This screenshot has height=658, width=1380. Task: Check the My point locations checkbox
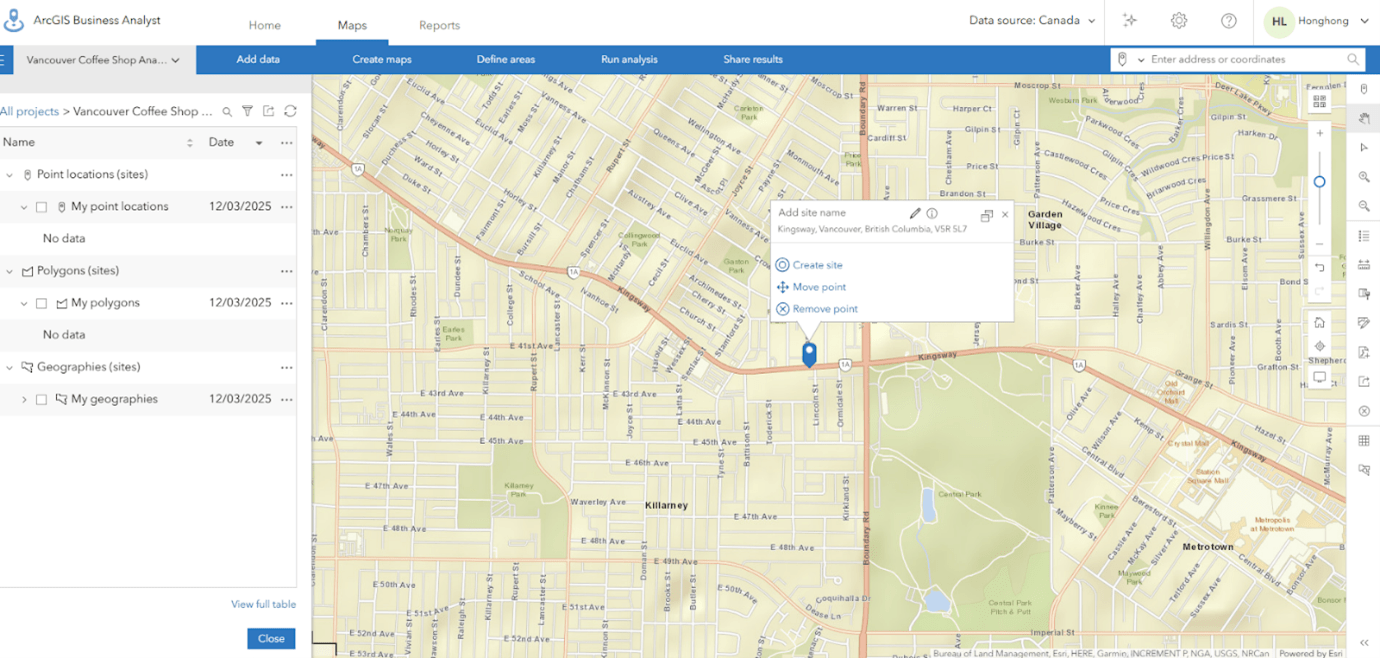click(41, 206)
